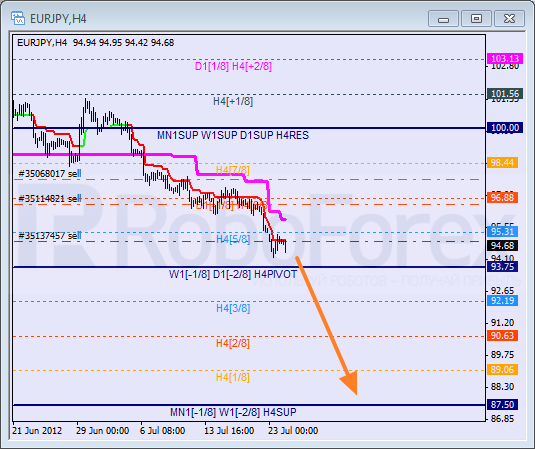This screenshot has height=449, width=535.
Task: Click the 96.88 red price label
Action: coord(502,198)
